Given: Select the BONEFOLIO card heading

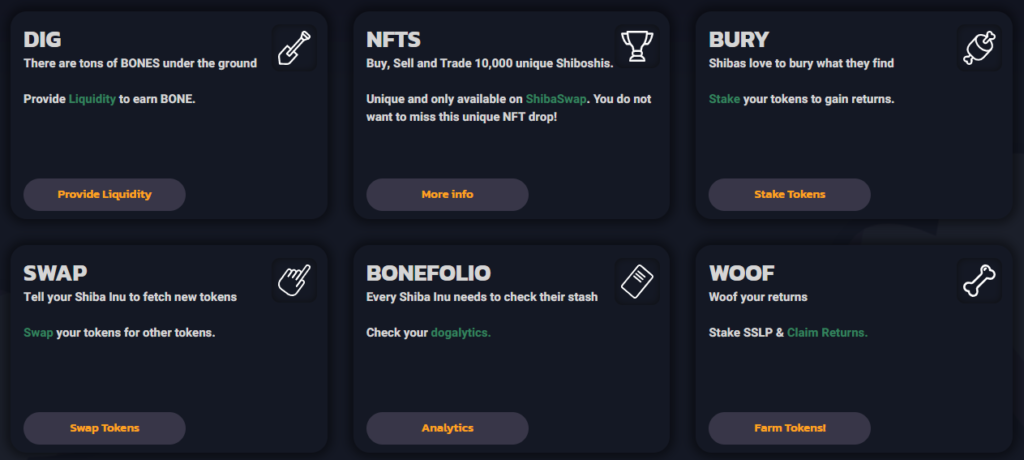Looking at the screenshot, I should pos(429,274).
